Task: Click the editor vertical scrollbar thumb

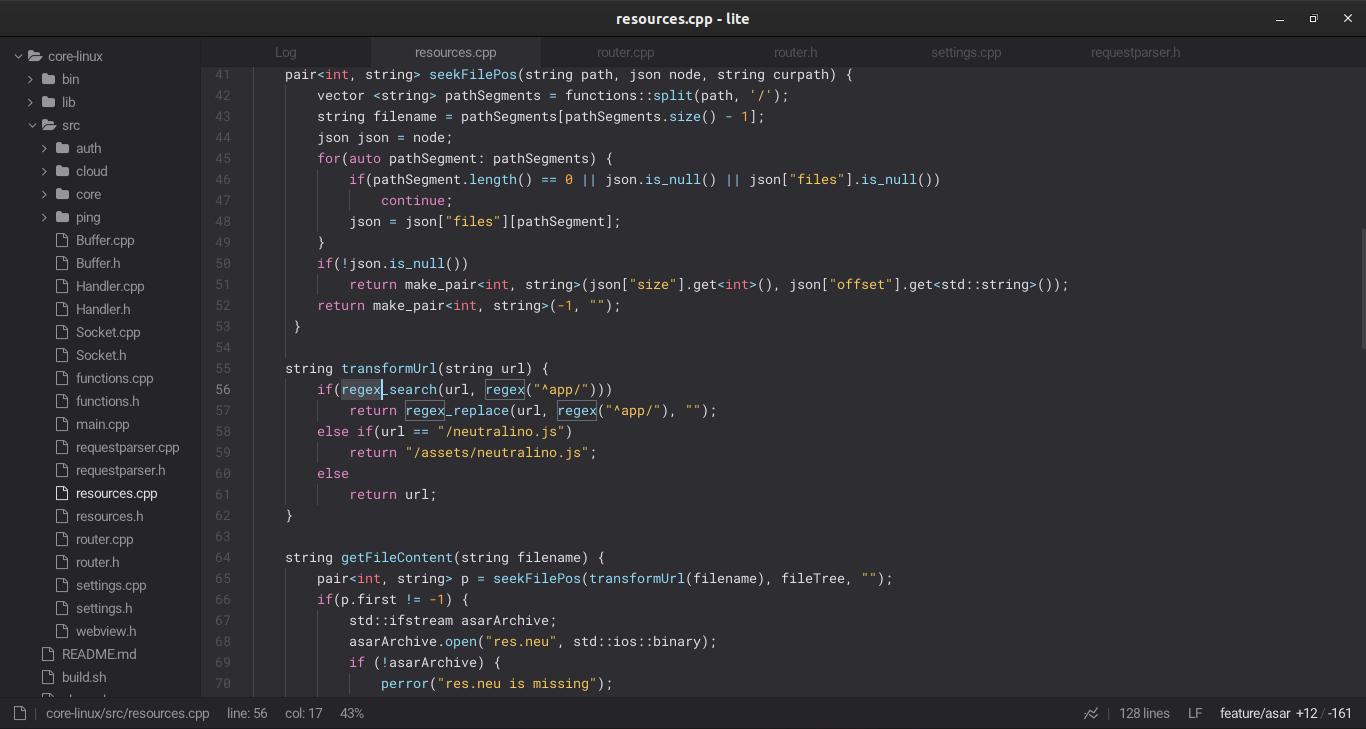Action: click(1362, 289)
